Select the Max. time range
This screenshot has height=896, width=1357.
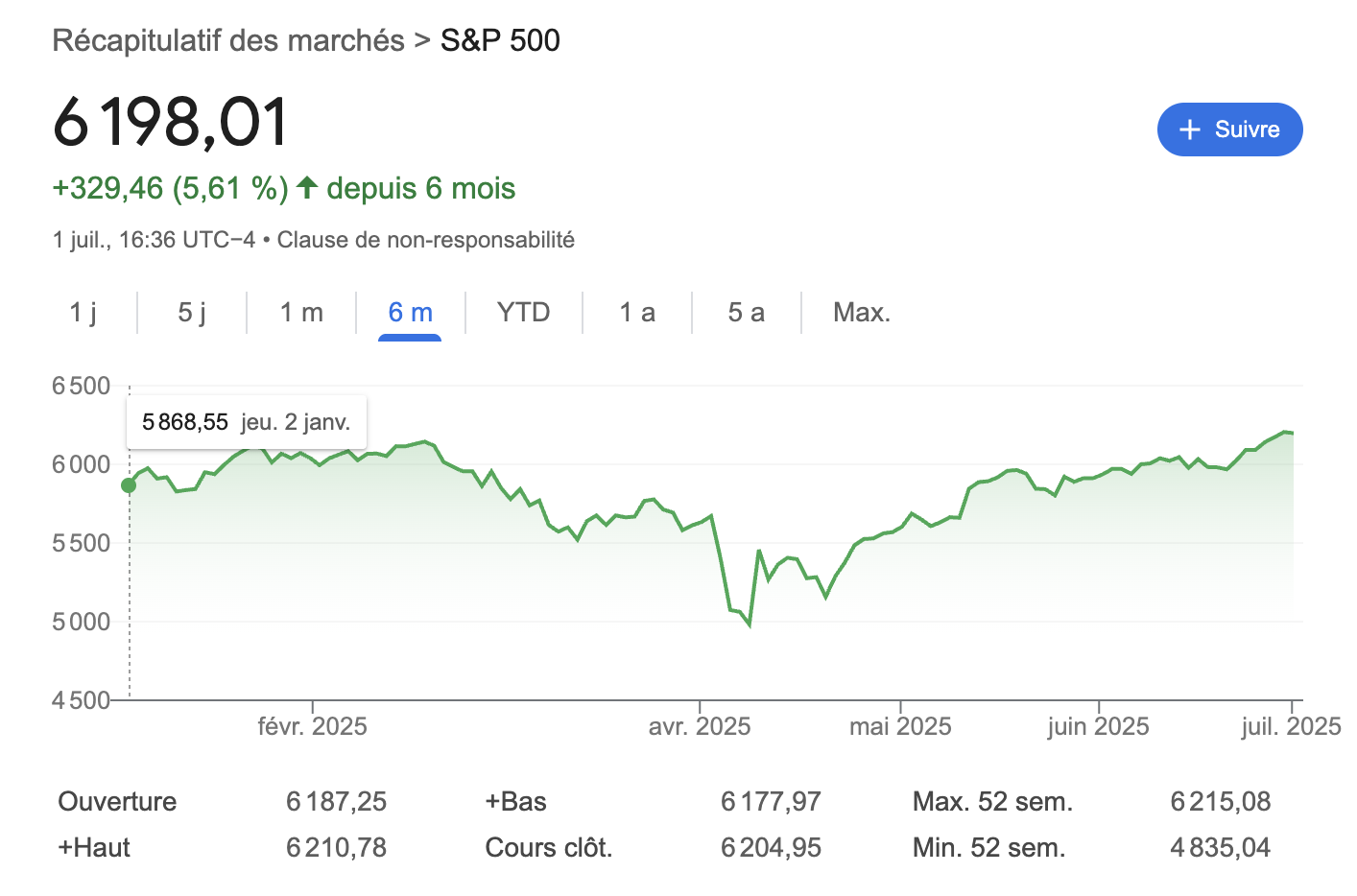point(862,313)
